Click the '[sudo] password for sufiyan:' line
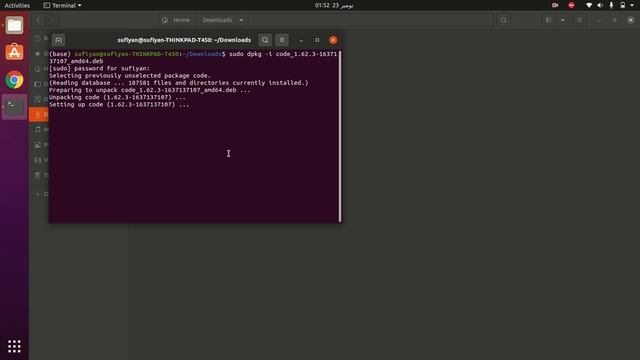Image resolution: width=640 pixels, height=360 pixels. pyautogui.click(x=100, y=69)
